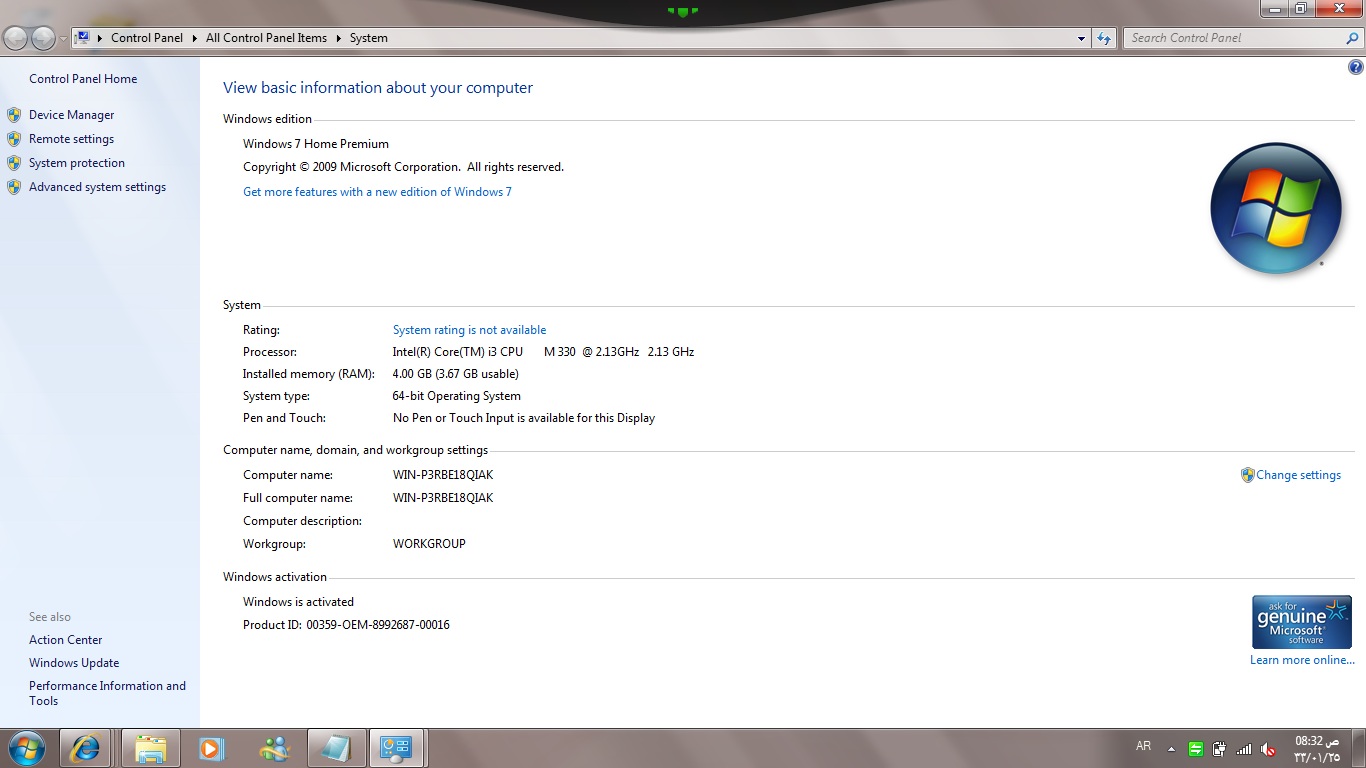Click Change settings link
Screen dimensions: 1366x768
(1298, 475)
